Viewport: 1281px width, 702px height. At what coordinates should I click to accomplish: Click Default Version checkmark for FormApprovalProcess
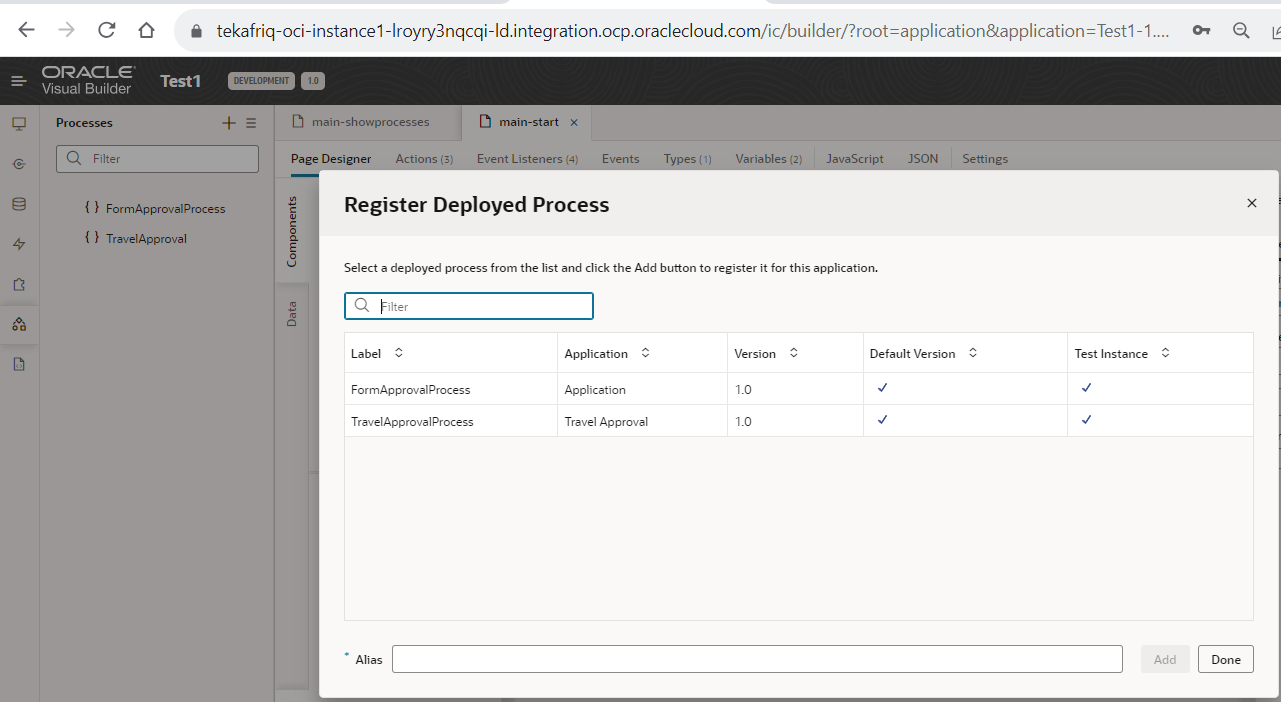[x=882, y=388]
